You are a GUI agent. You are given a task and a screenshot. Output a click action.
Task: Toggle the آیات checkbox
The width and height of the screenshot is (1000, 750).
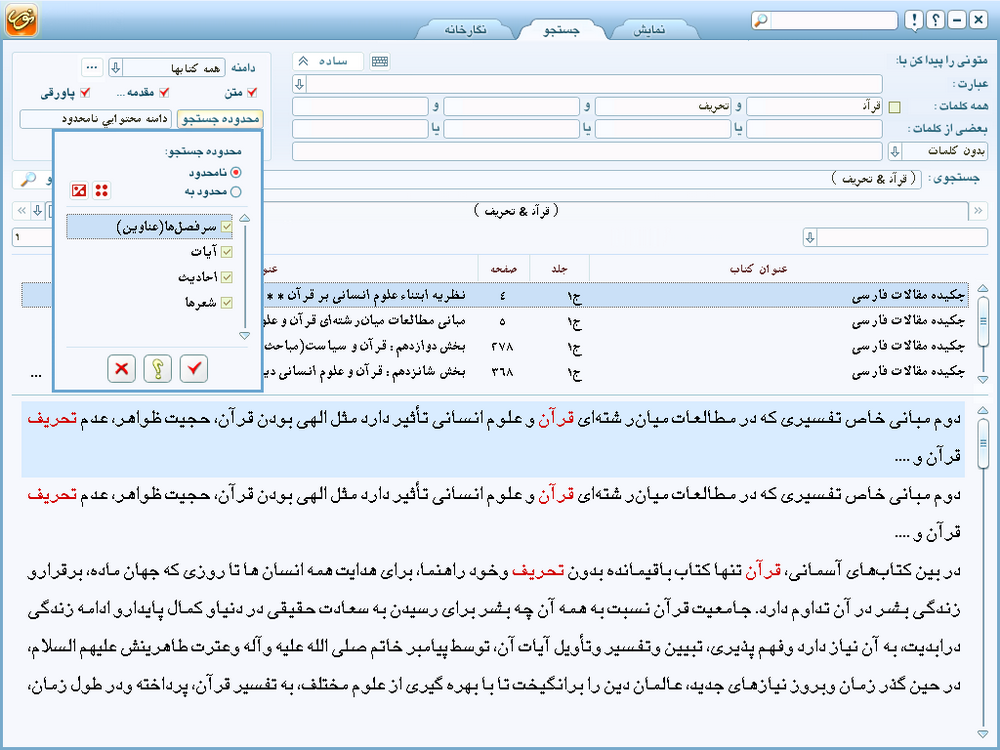pos(226,252)
